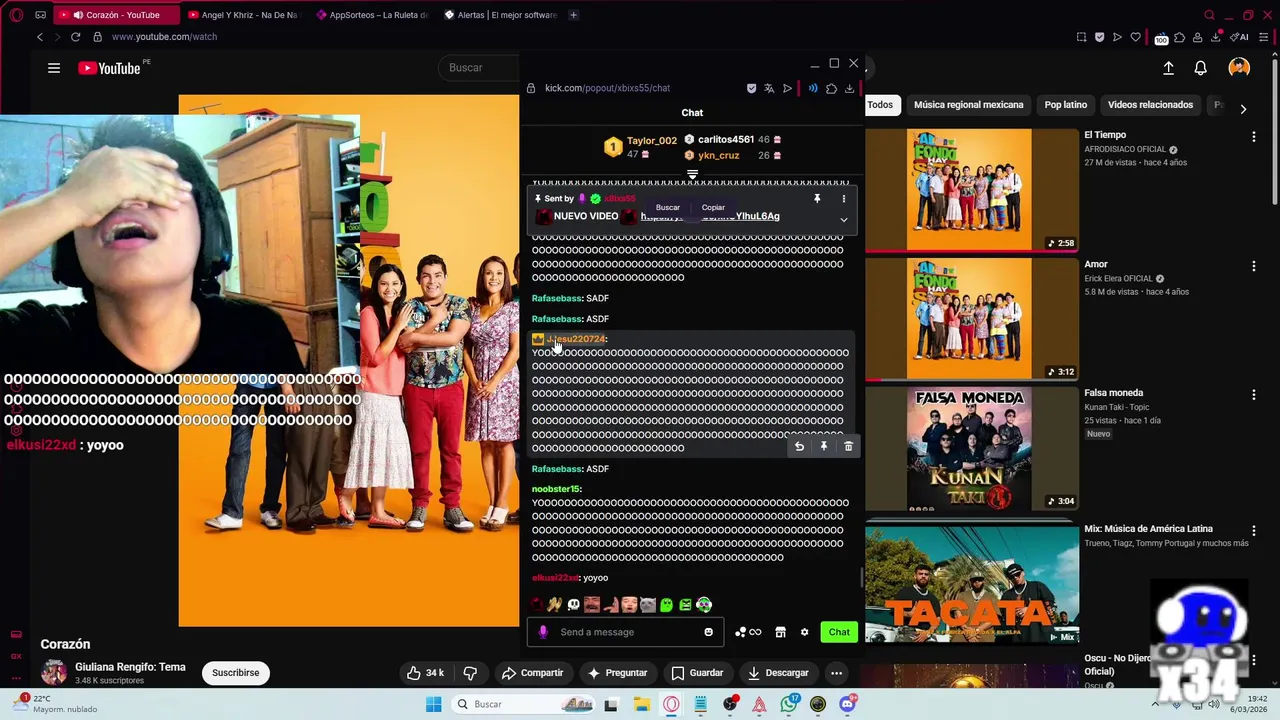Pin the highlighted chat message
Screen dimensions: 1280x720
pos(824,447)
